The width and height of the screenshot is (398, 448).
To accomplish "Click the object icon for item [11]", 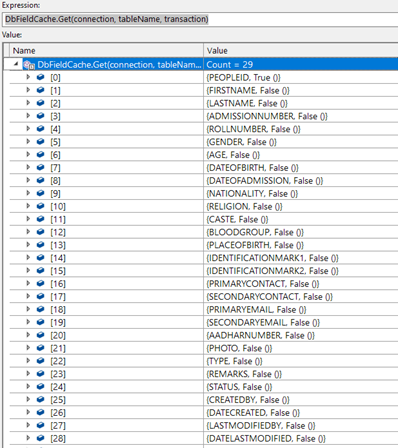I will coord(40,219).
